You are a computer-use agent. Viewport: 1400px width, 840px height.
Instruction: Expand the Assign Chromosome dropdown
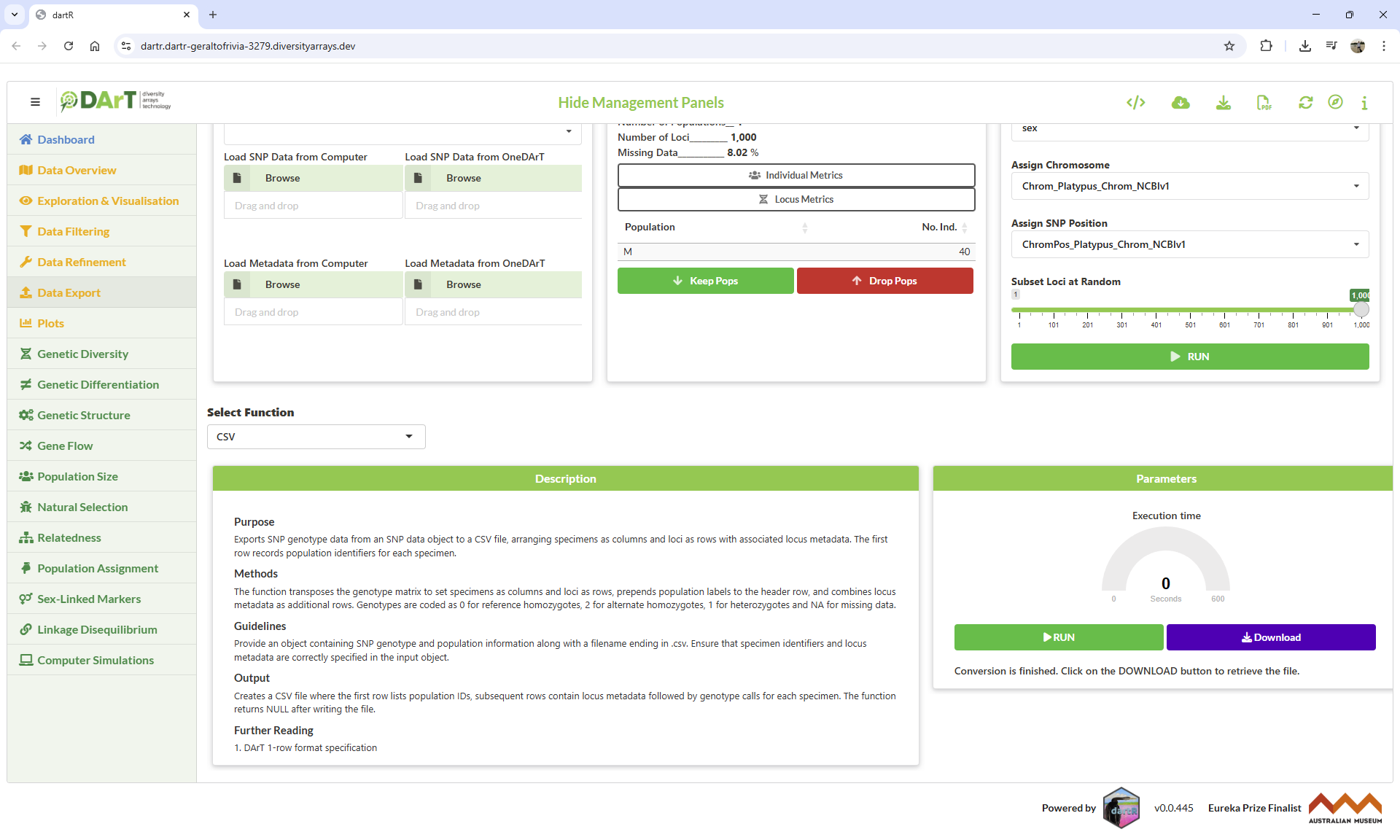[1189, 186]
